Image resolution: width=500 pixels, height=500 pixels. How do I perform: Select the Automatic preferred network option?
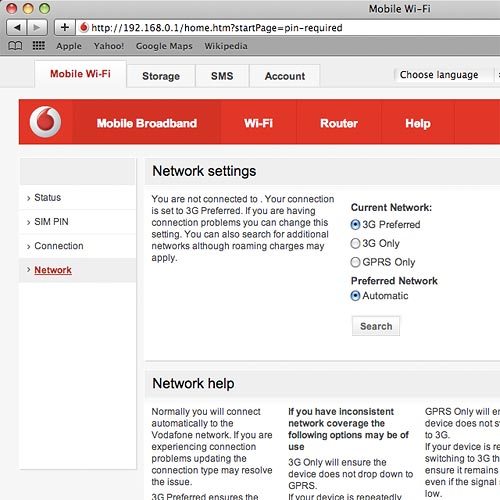tap(355, 296)
